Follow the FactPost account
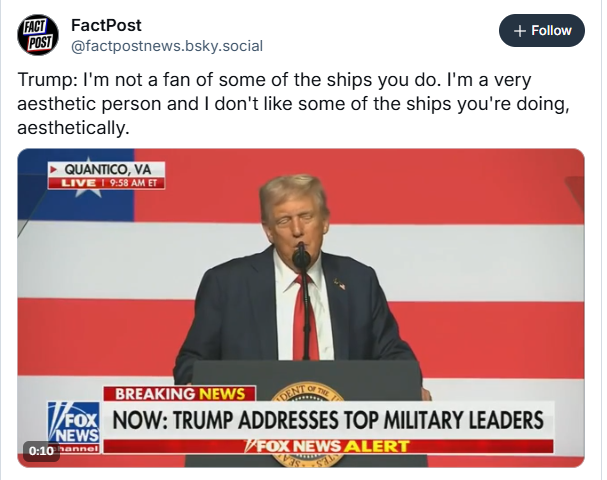Screen dimensions: 607x480 coord(541,31)
